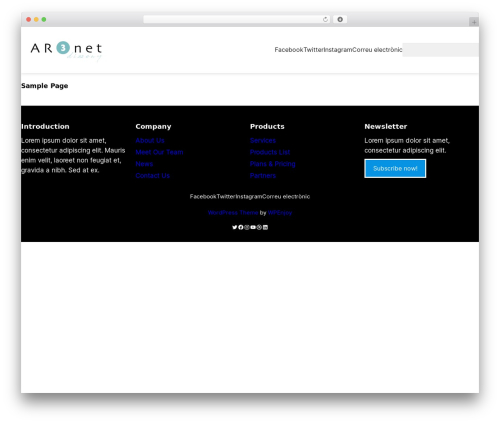
Task: Click the Newsletter footer heading
Action: click(386, 126)
